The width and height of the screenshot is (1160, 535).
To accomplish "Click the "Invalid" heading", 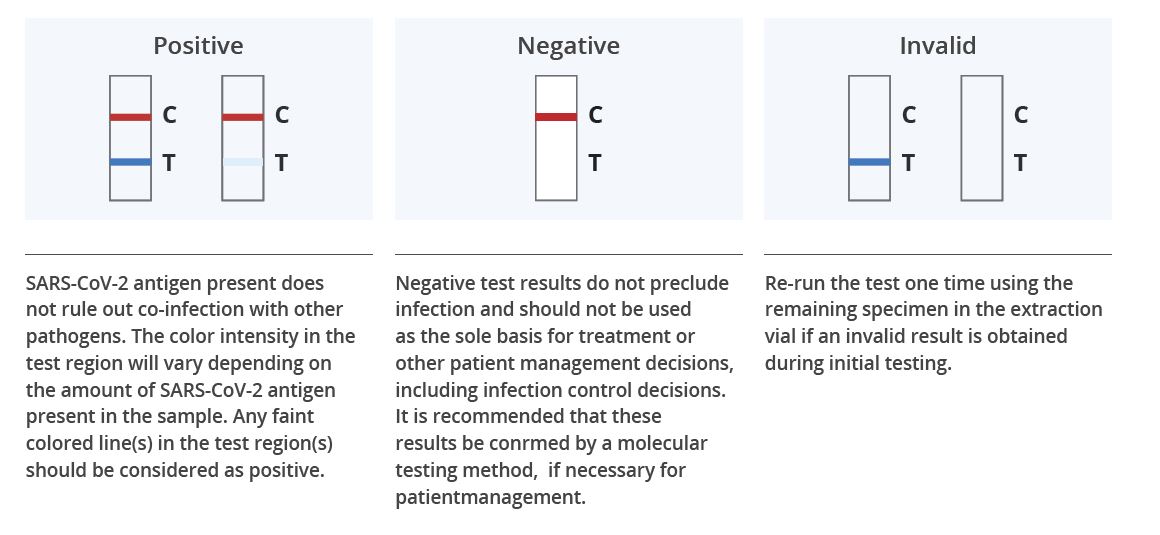I will click(937, 46).
